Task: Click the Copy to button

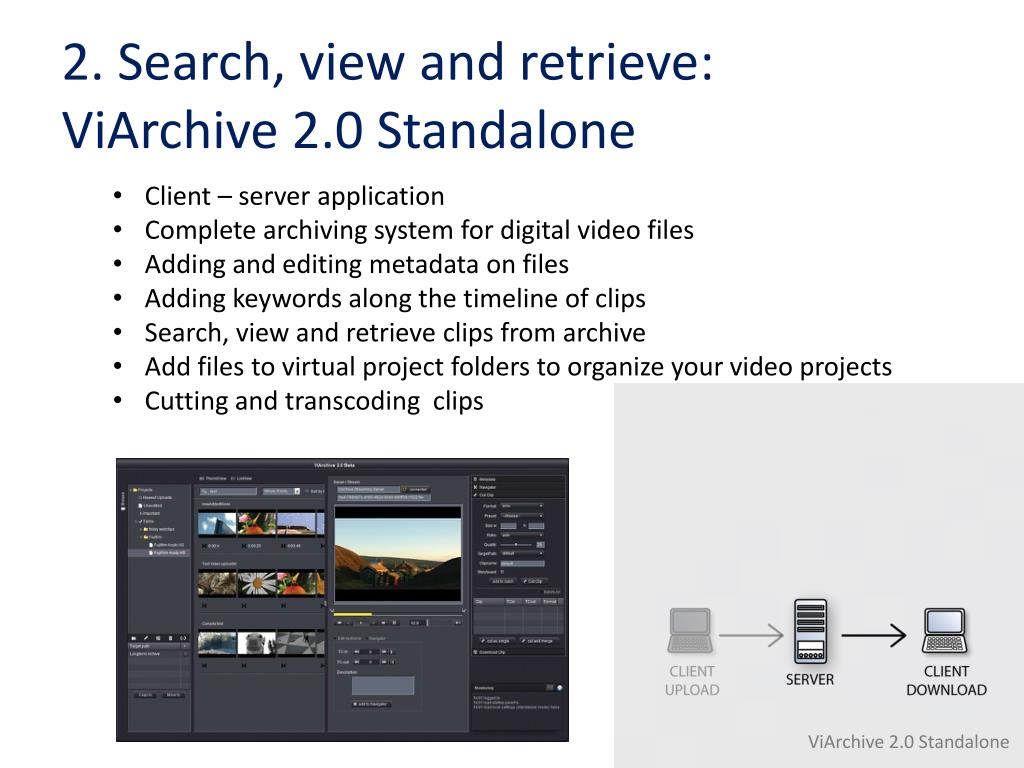Action: pyautogui.click(x=145, y=695)
